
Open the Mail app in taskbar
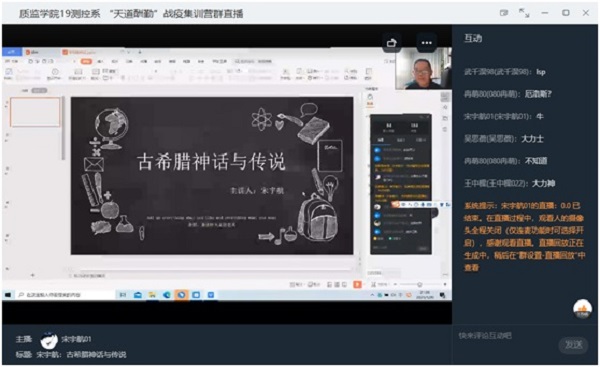tap(137, 295)
